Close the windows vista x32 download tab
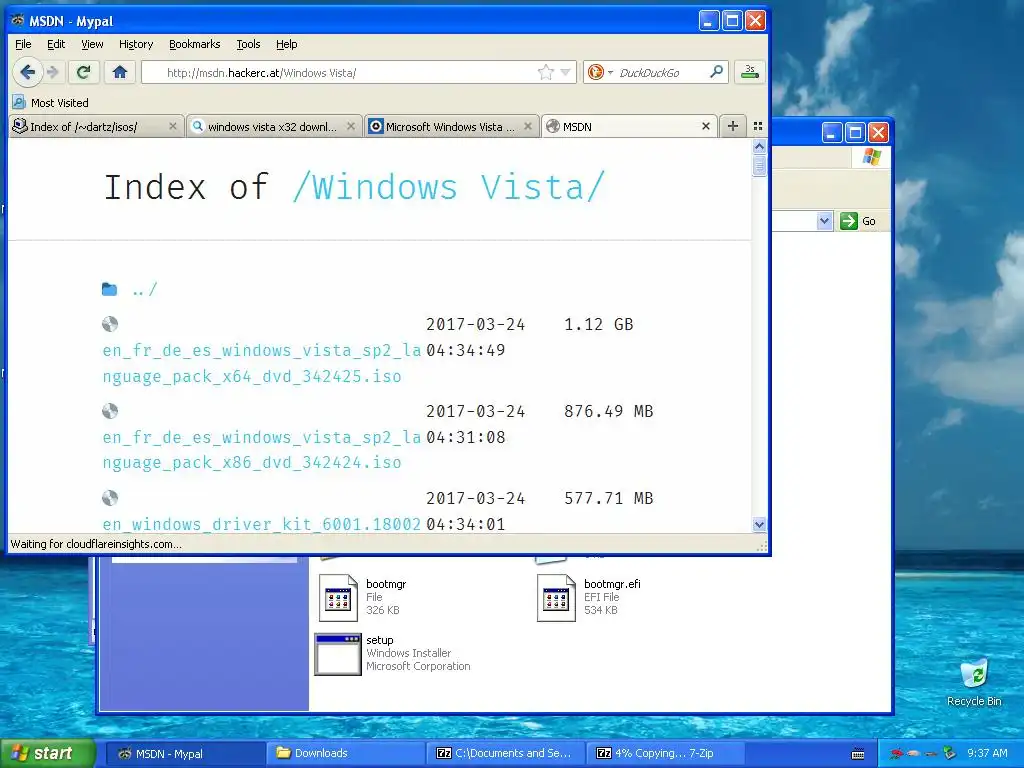Screen dimensions: 1024x768 coord(351,126)
